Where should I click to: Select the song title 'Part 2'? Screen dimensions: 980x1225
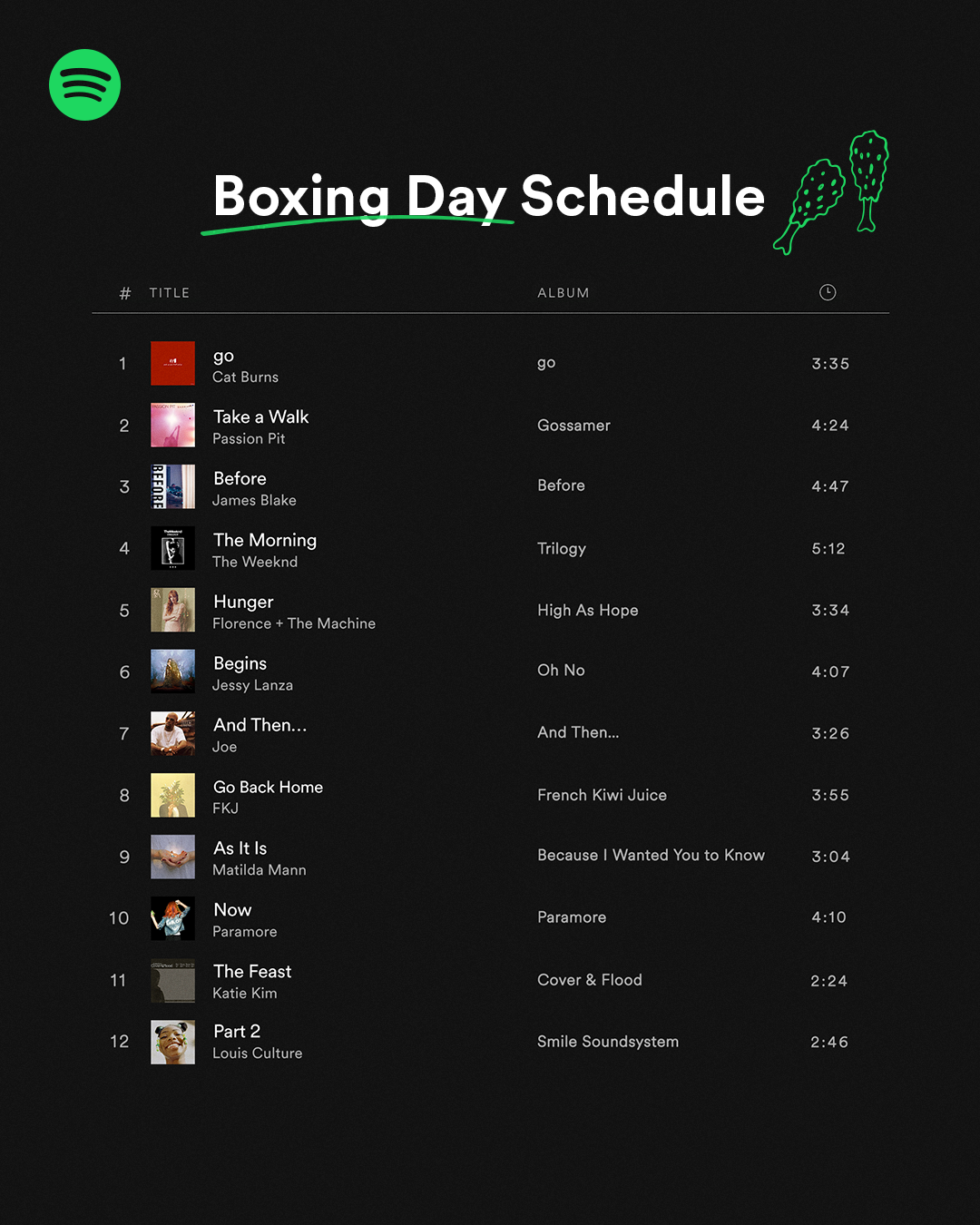point(237,1032)
